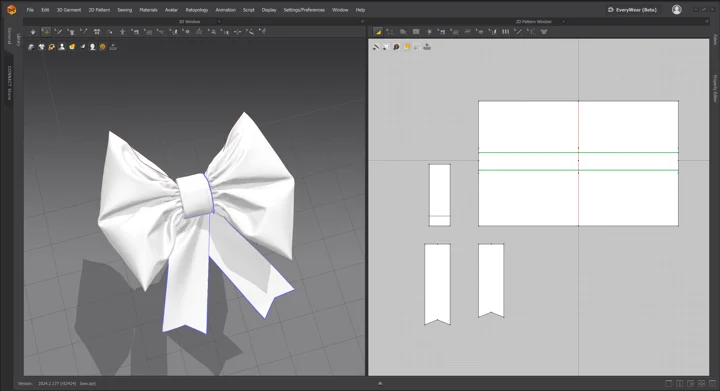Click the T-shirt arrangement icon in the 3D toolbar
This screenshot has height=391, width=720.
pos(97,32)
